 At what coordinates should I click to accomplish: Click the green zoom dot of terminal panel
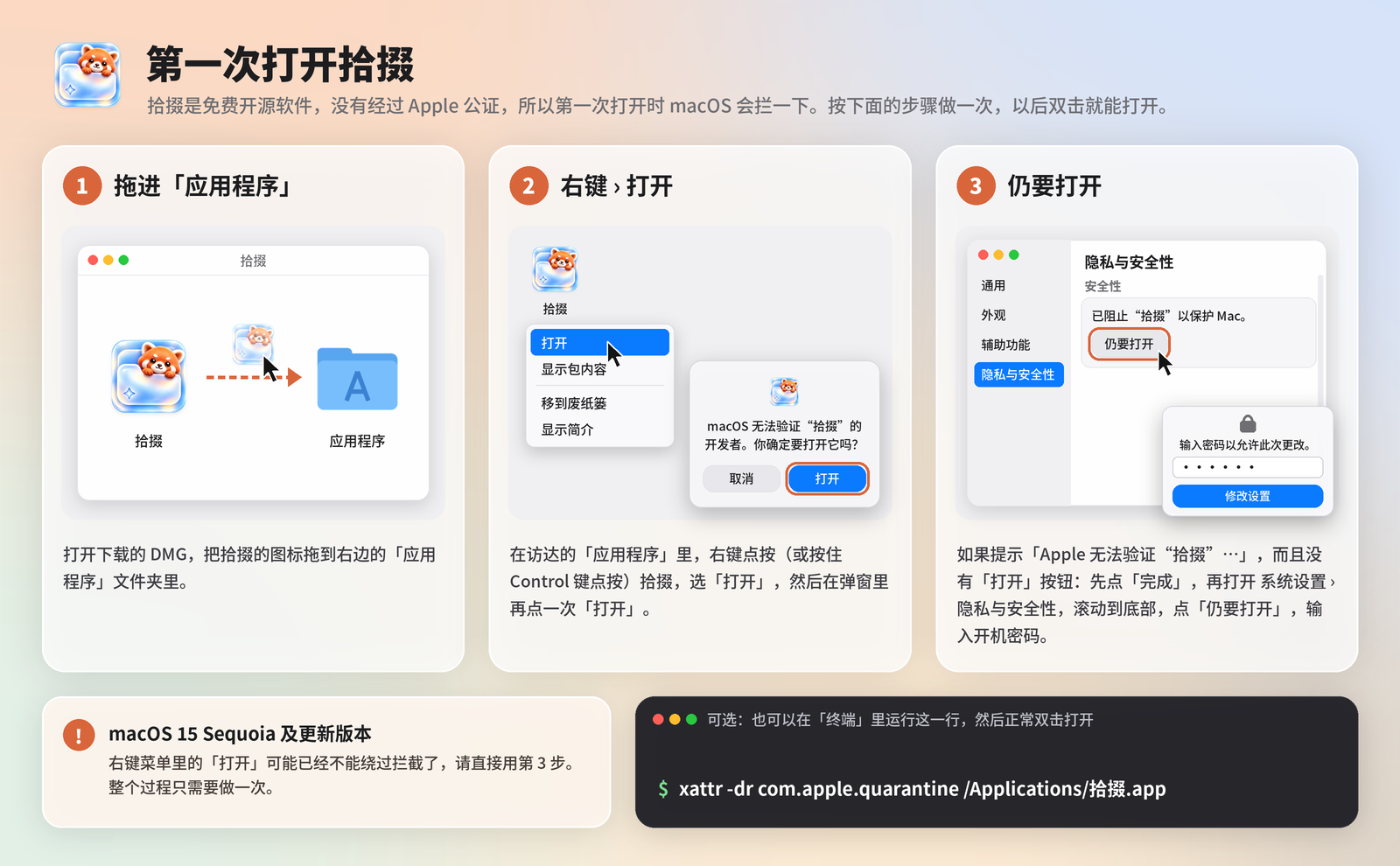coord(691,719)
